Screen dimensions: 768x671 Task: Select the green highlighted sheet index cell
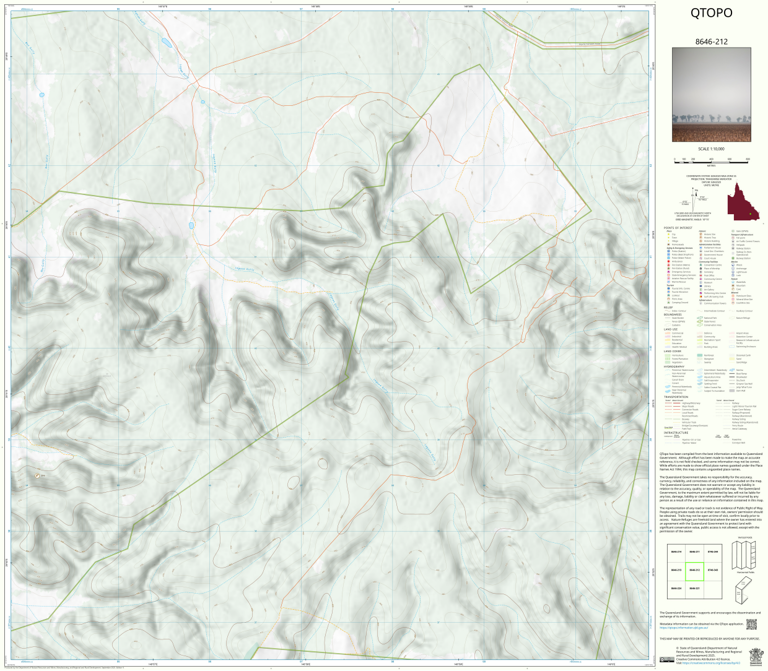[x=694, y=571]
